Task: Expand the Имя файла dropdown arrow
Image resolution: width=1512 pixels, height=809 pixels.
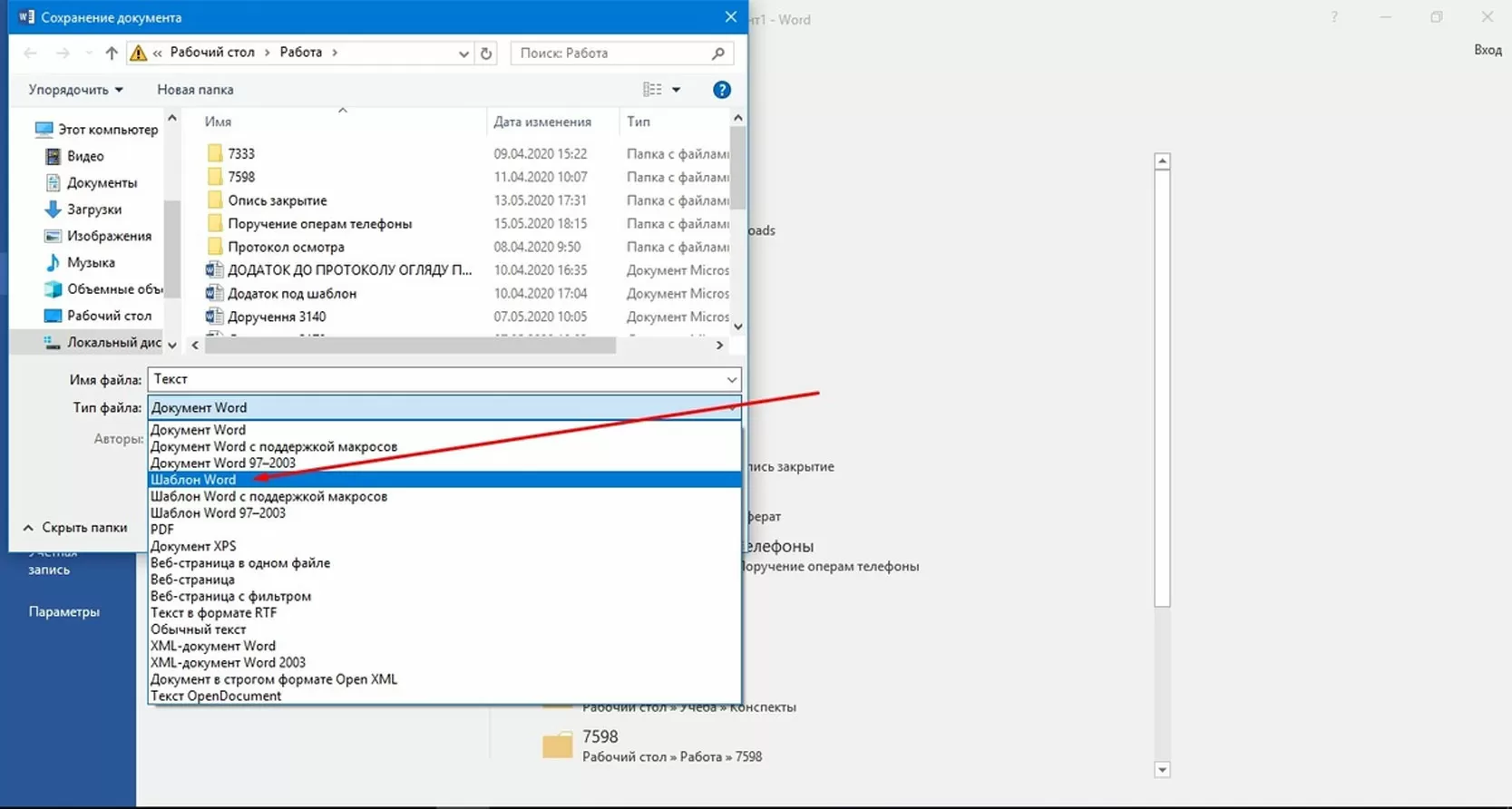Action: pos(731,380)
